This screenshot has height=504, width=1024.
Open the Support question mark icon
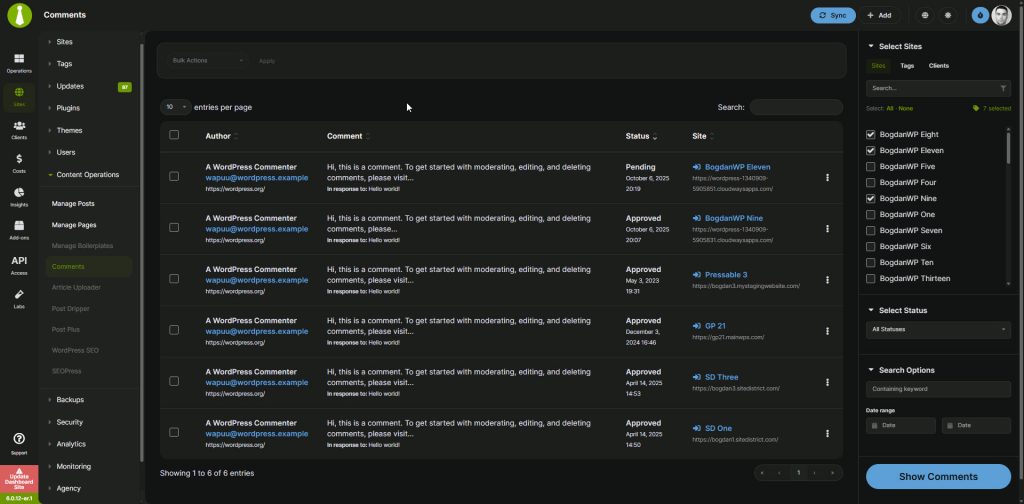(19, 439)
